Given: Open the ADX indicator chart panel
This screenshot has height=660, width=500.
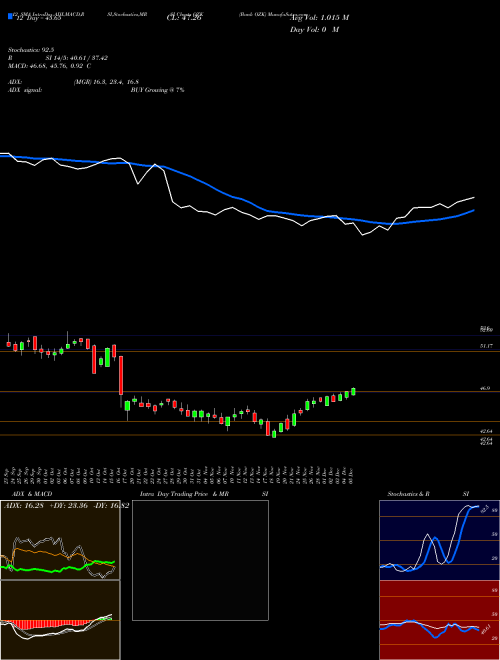Looking at the screenshot, I should 60,540.
